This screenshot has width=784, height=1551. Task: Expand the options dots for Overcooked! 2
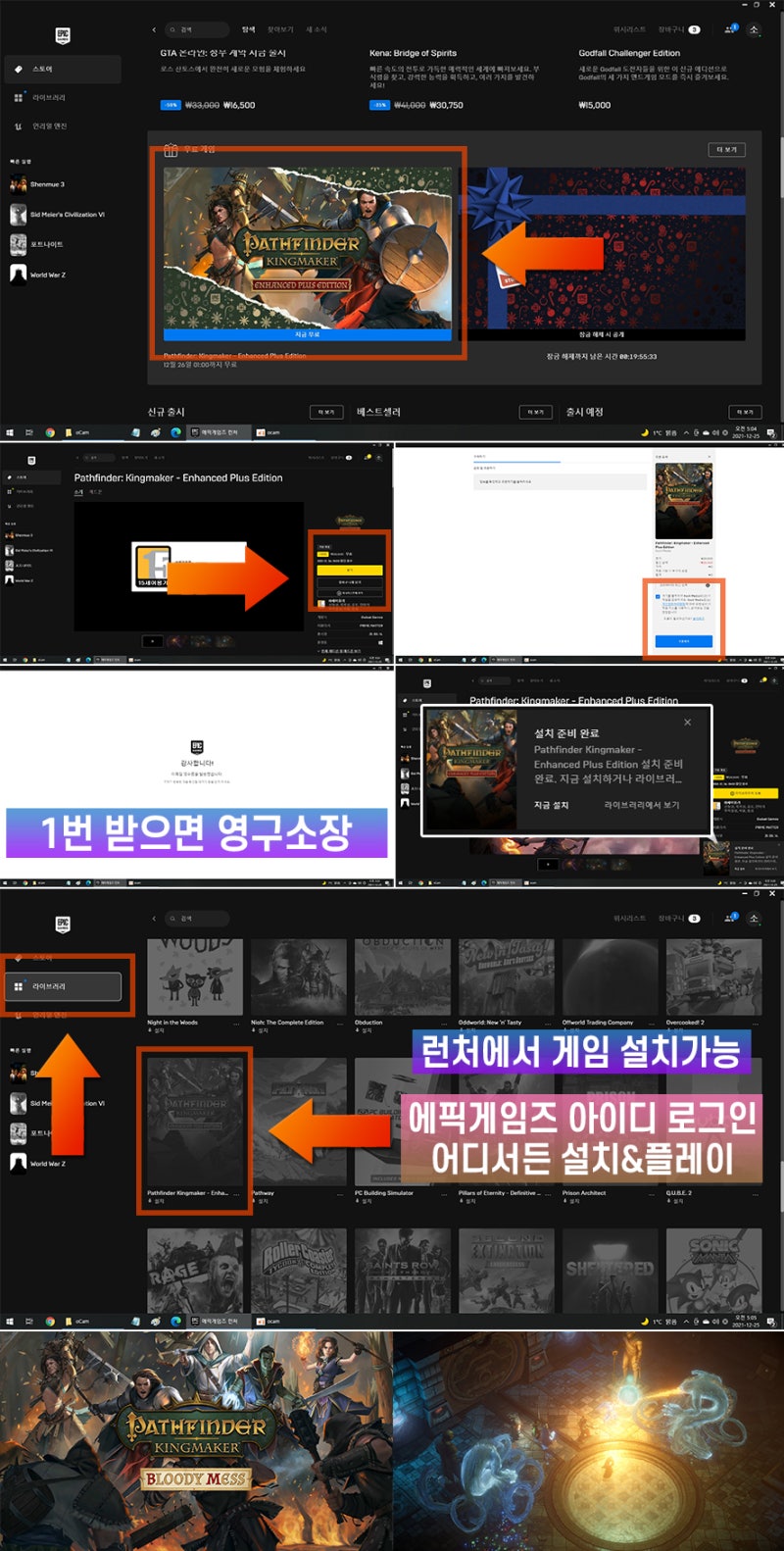pyautogui.click(x=756, y=1023)
